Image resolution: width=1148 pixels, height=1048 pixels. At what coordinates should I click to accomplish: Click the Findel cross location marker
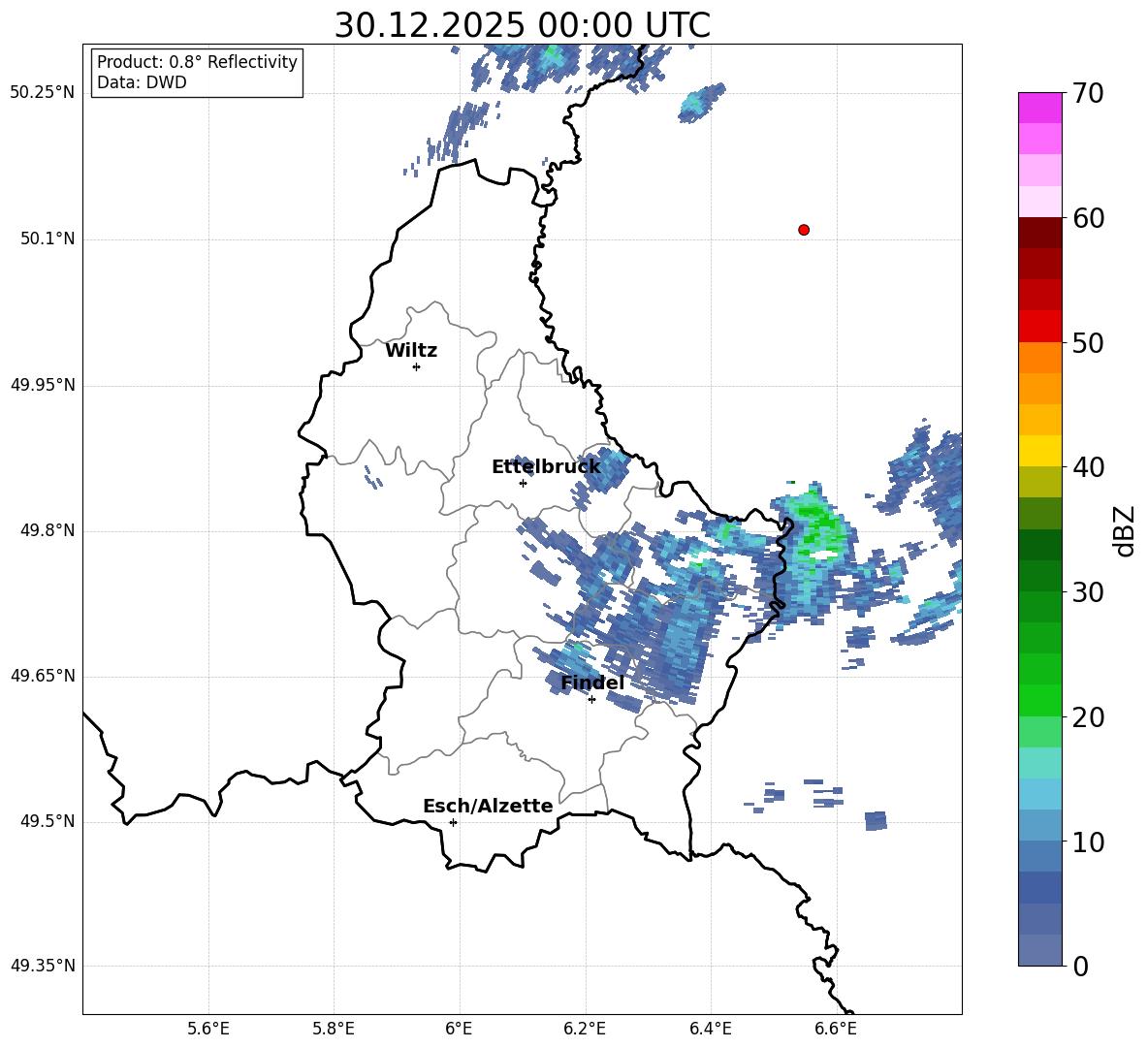(591, 699)
